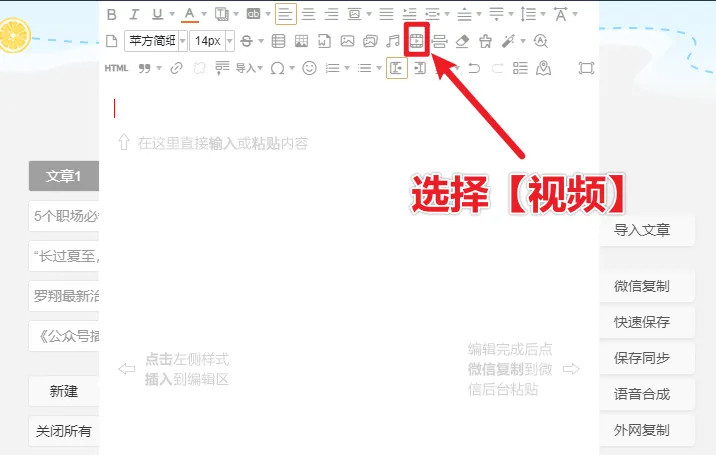The height and width of the screenshot is (455, 716).
Task: Expand the blockquote style arrow
Action: [x=159, y=68]
